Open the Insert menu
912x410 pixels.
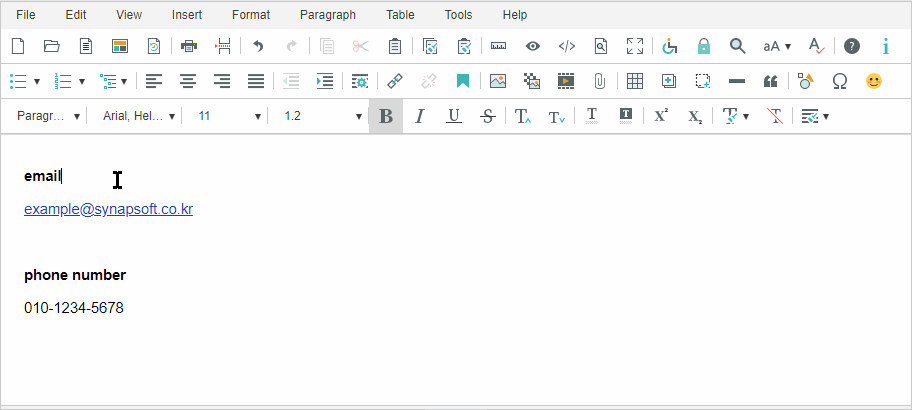tap(186, 15)
